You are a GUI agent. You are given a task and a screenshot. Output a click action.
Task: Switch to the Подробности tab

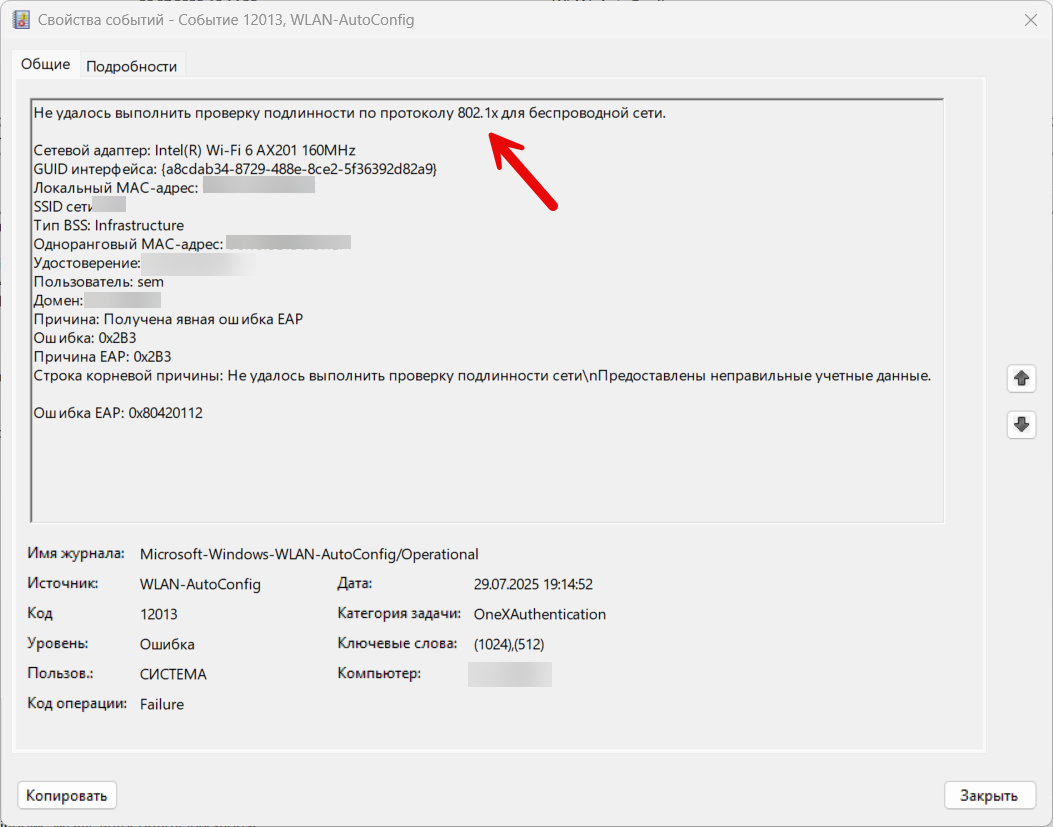coord(131,66)
